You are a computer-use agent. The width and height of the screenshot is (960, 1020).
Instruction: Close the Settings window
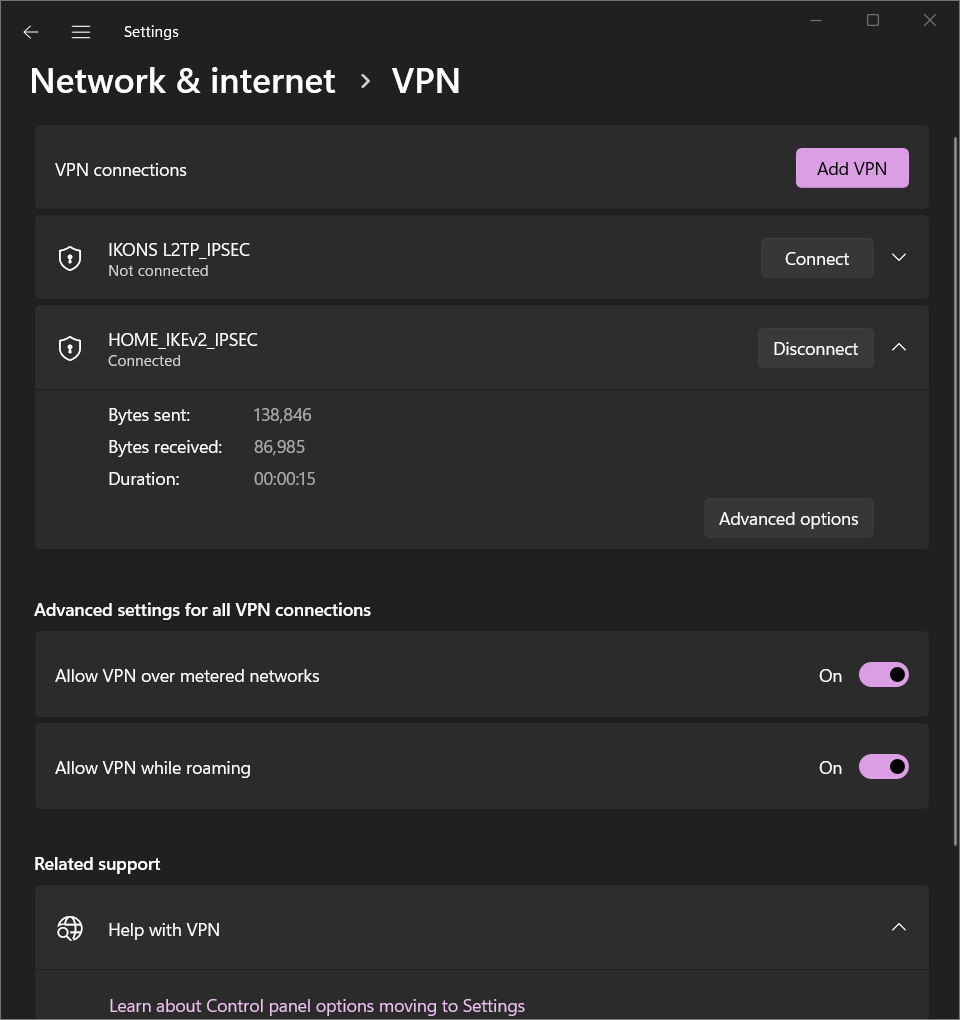[930, 20]
